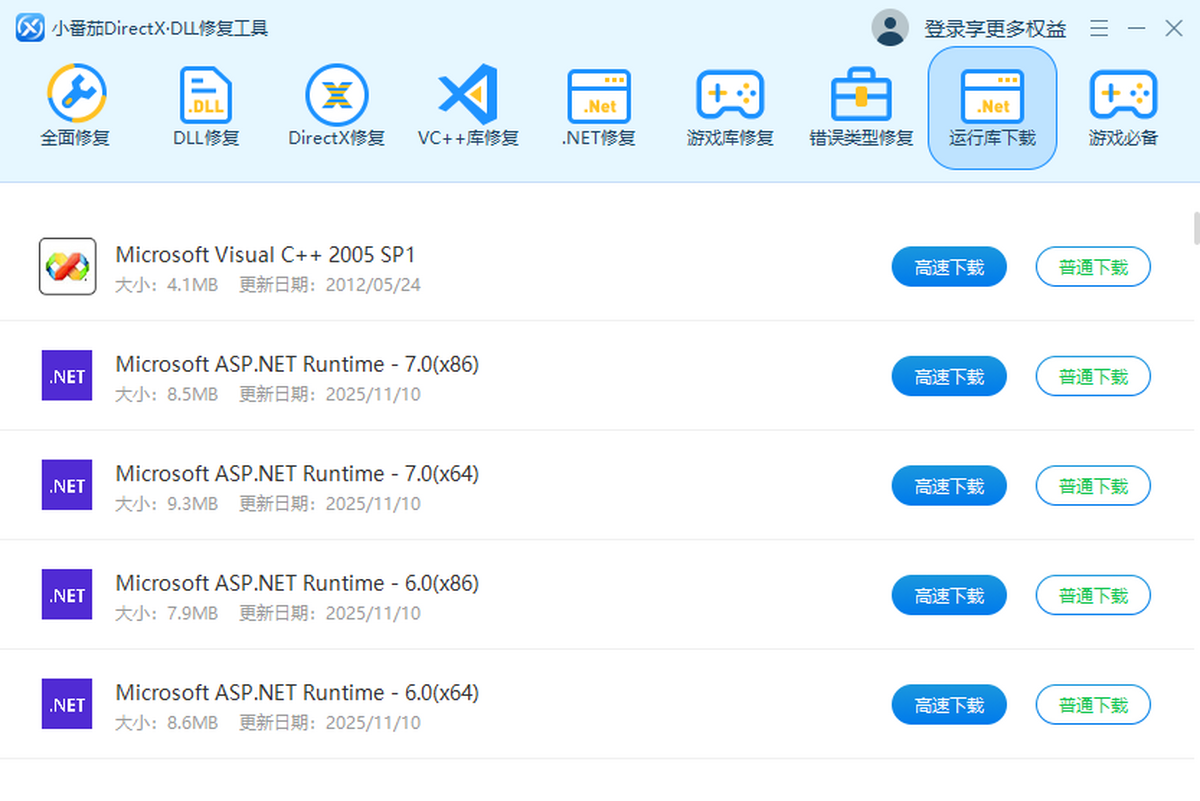Open the DirectX修复 tool
1200x801 pixels.
(337, 107)
